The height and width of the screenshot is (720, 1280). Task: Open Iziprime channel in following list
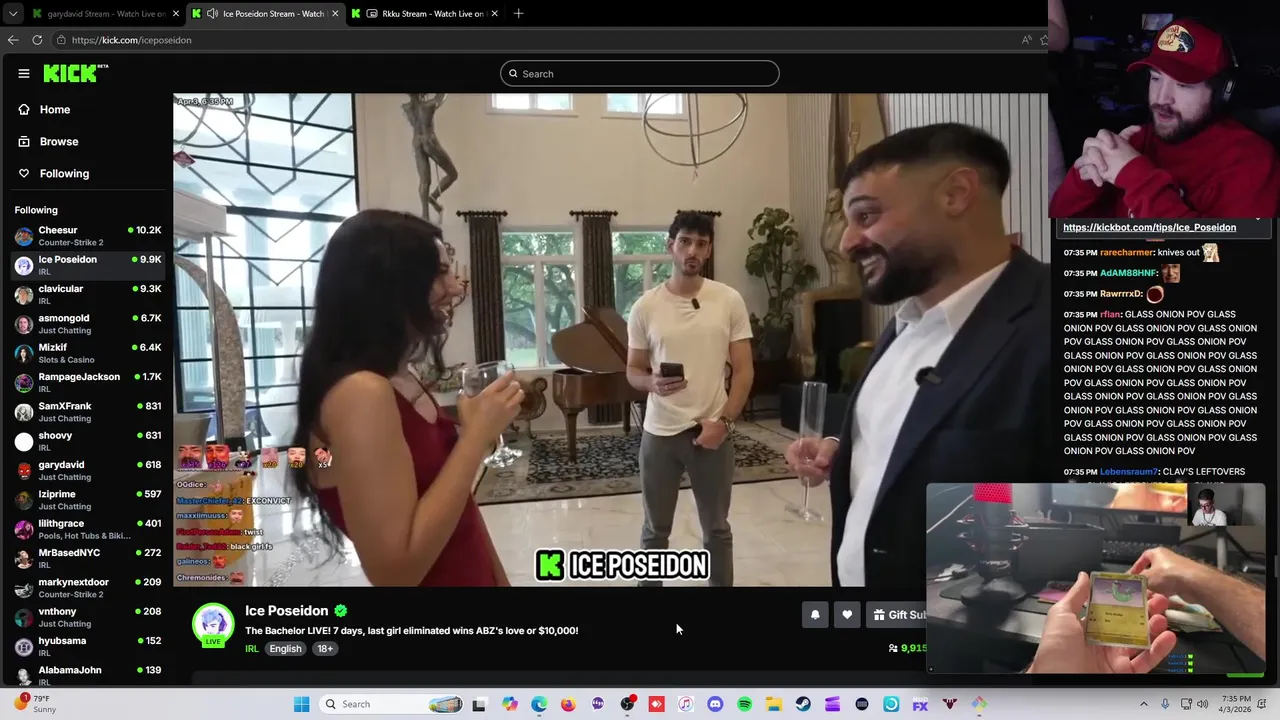pyautogui.click(x=88, y=499)
